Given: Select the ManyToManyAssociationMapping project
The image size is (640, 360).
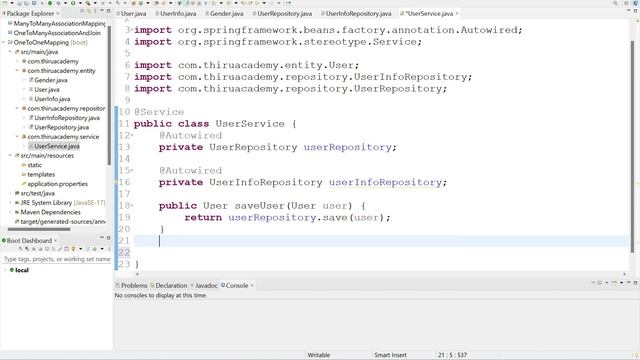Looking at the screenshot, I should [59, 24].
